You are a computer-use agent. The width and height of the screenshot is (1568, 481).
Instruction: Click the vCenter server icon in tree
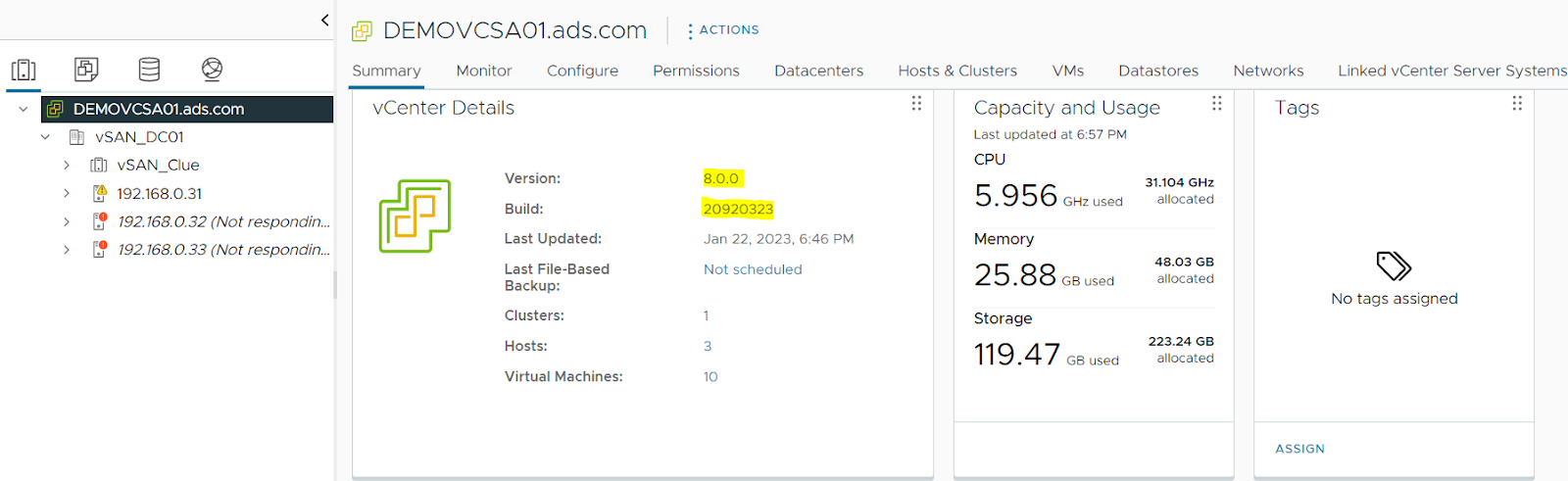[56, 109]
